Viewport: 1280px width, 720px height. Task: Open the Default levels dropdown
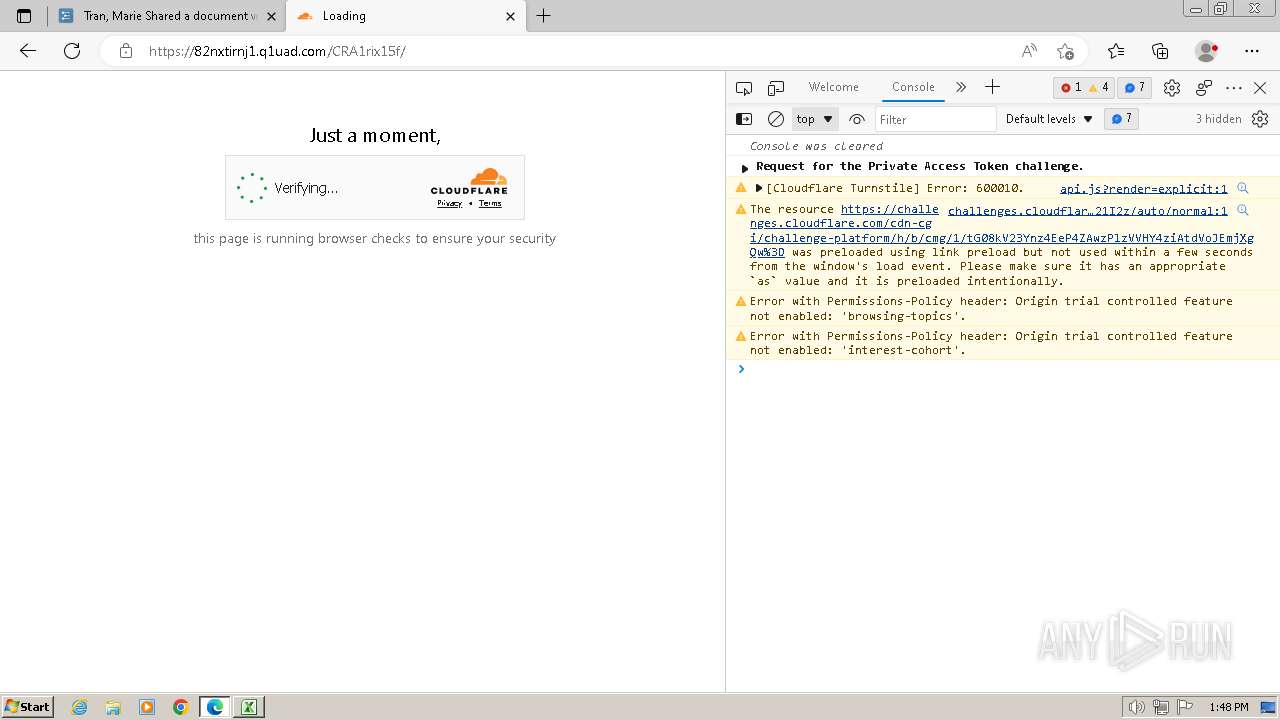click(1049, 119)
